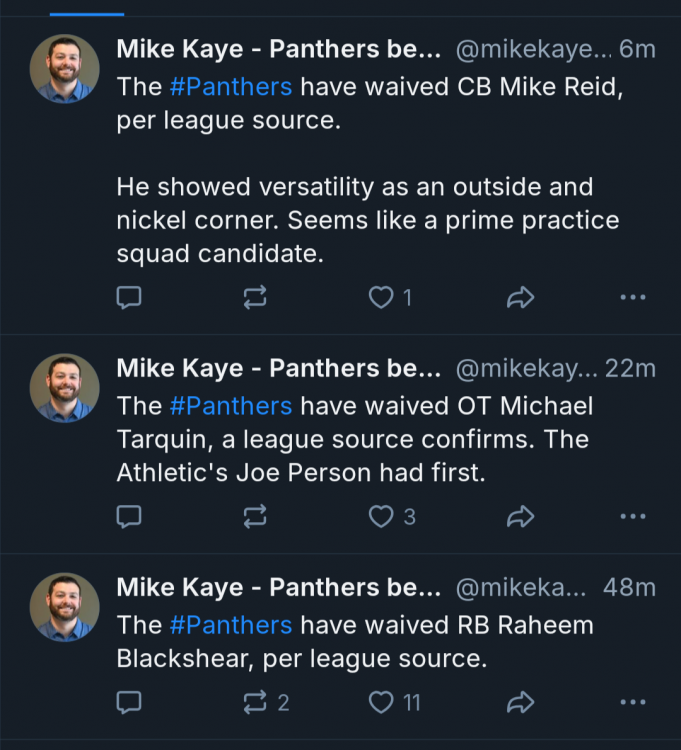Retweet the Raheem Blackshear post

[x=255, y=703]
